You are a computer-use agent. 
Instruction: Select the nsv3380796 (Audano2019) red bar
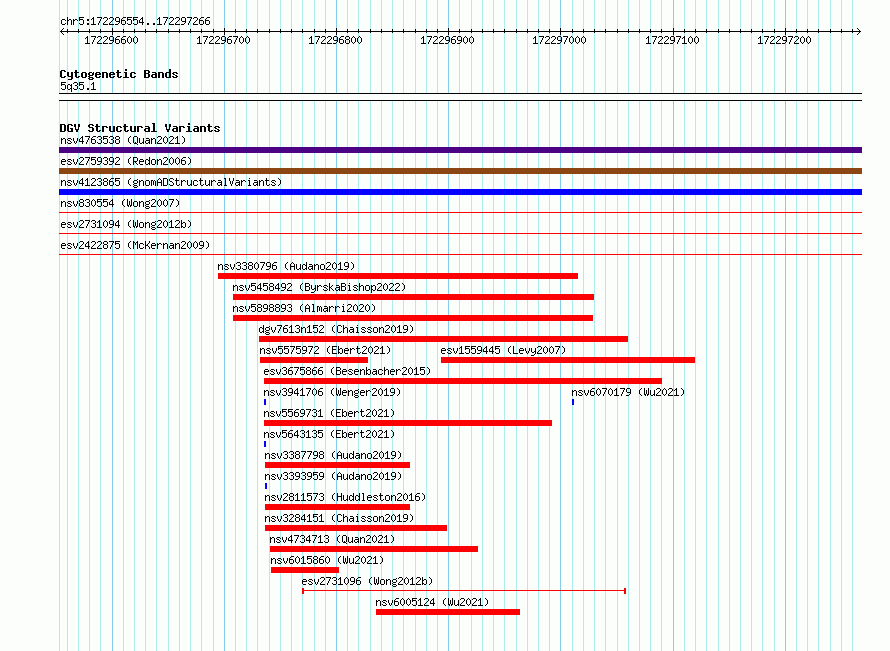click(x=398, y=276)
